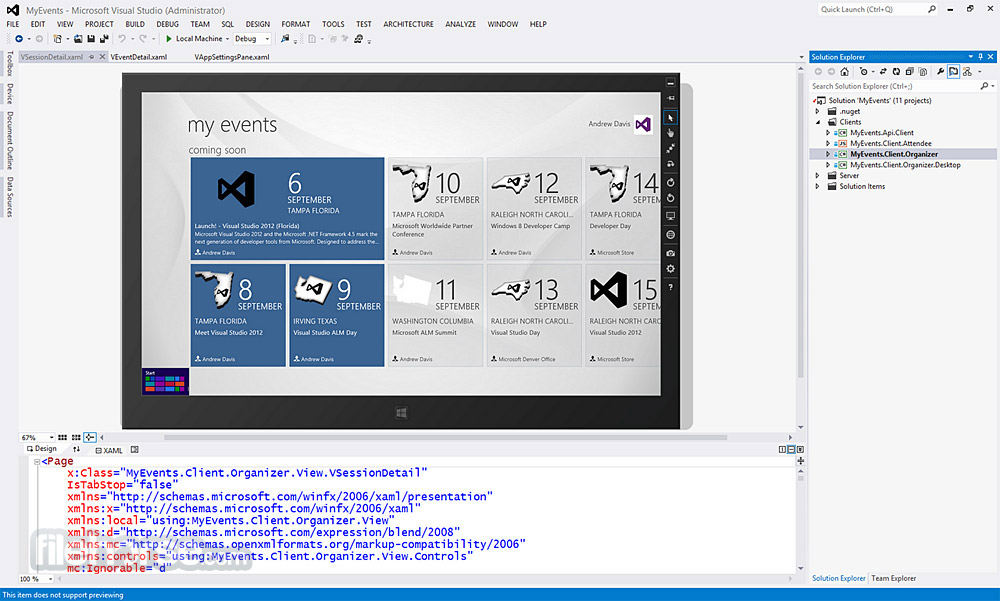Click the Refresh icon in Solution Explorer
This screenshot has width=1000, height=601.
point(896,71)
